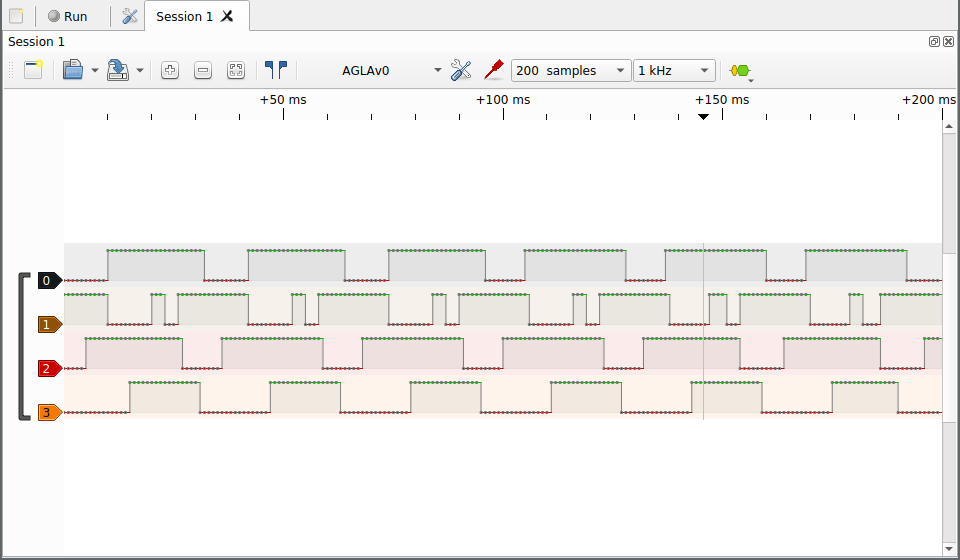
Task: Zoom out of the waveform
Action: click(x=203, y=70)
